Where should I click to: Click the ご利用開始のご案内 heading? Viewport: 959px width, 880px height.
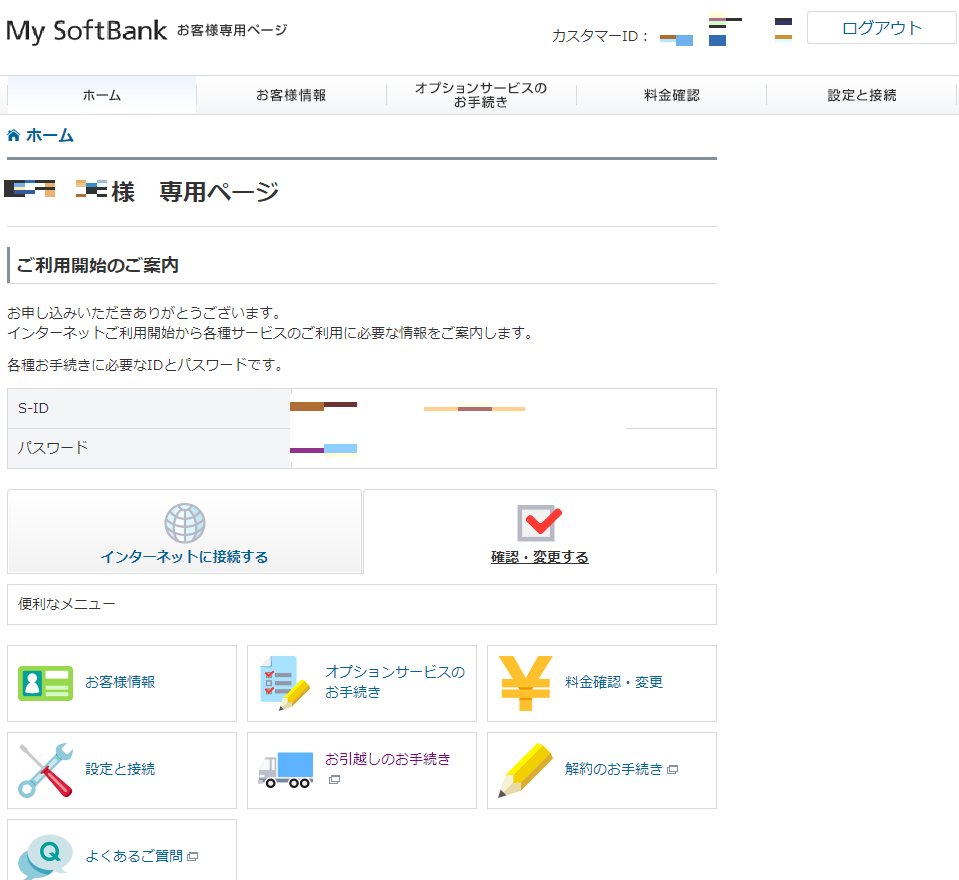(x=98, y=265)
